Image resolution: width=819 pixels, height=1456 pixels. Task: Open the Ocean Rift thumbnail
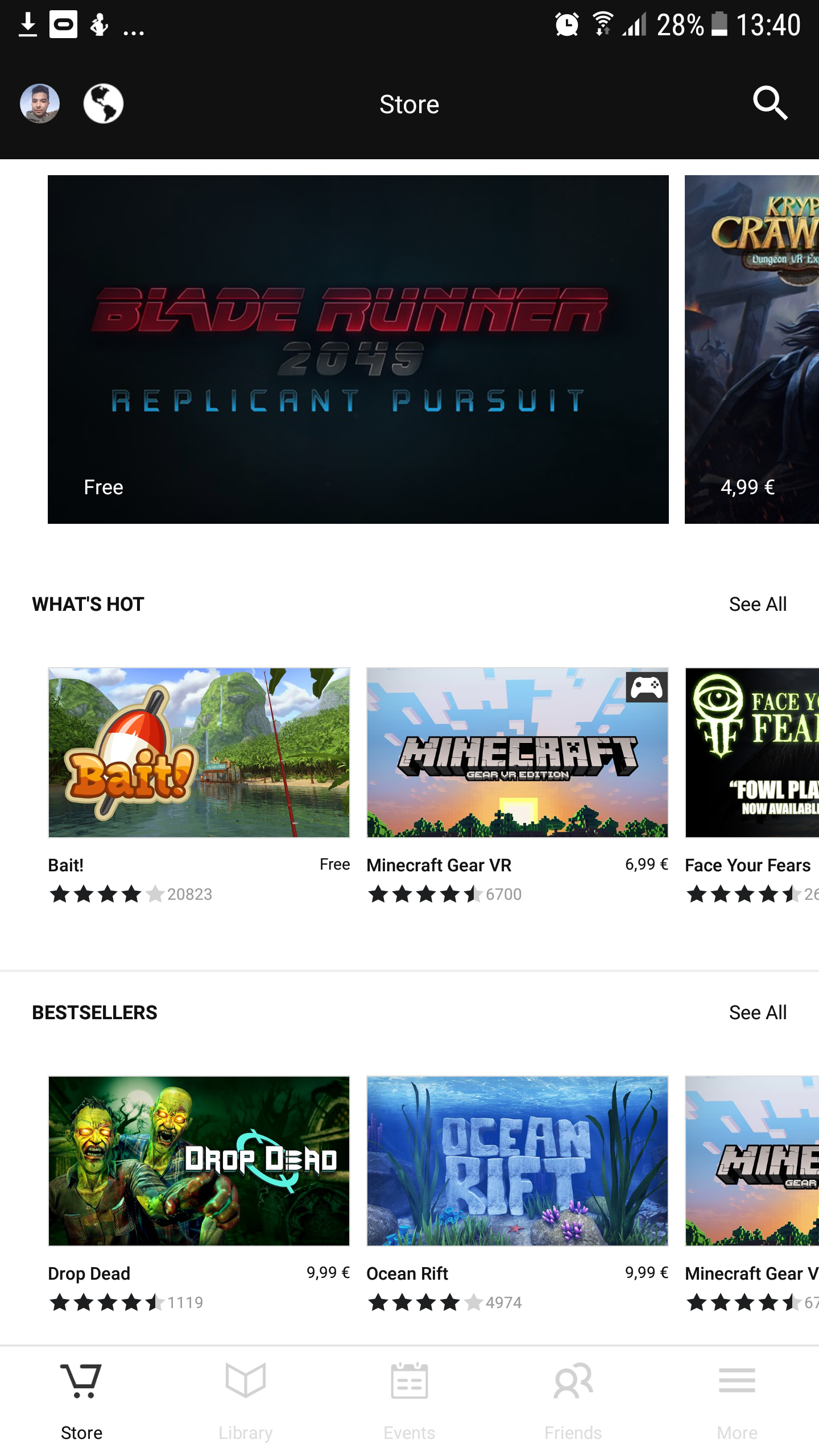518,1161
